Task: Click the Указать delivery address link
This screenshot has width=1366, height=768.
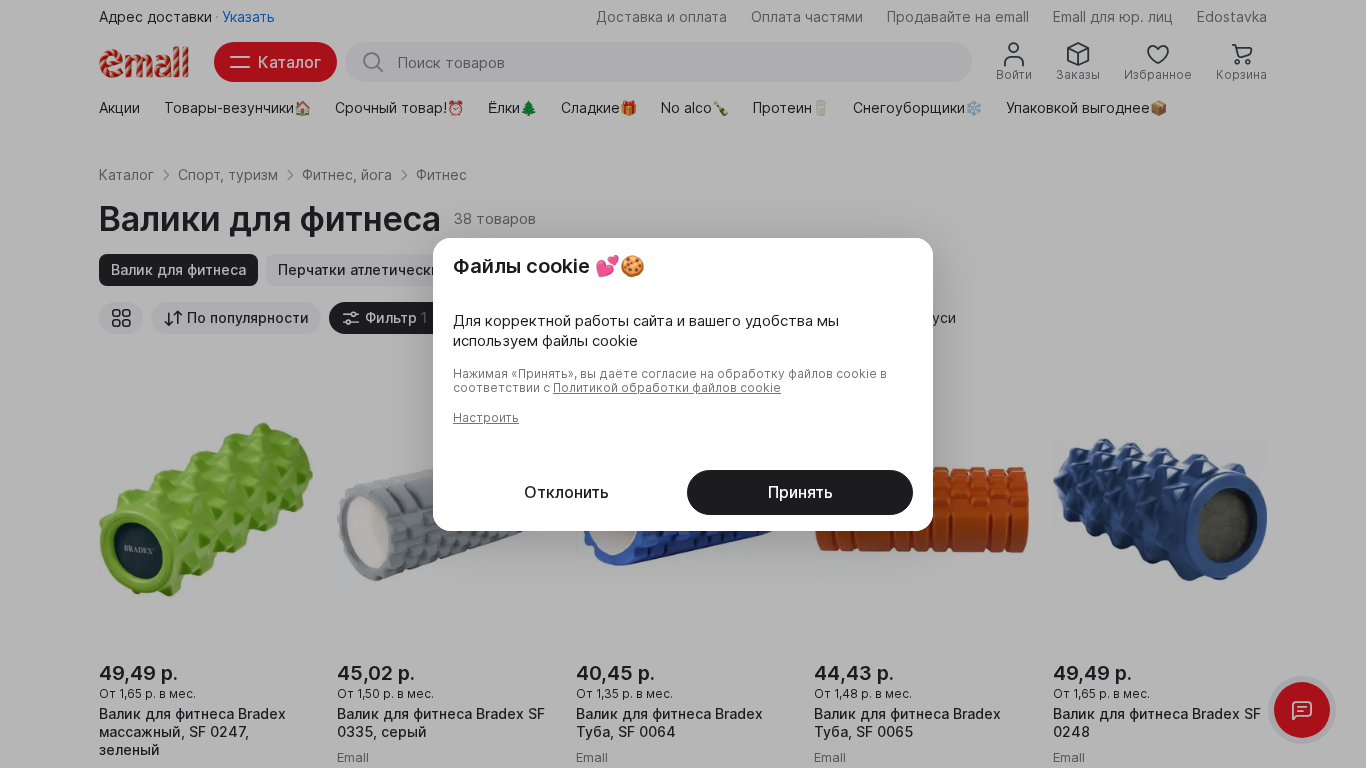Action: click(248, 17)
